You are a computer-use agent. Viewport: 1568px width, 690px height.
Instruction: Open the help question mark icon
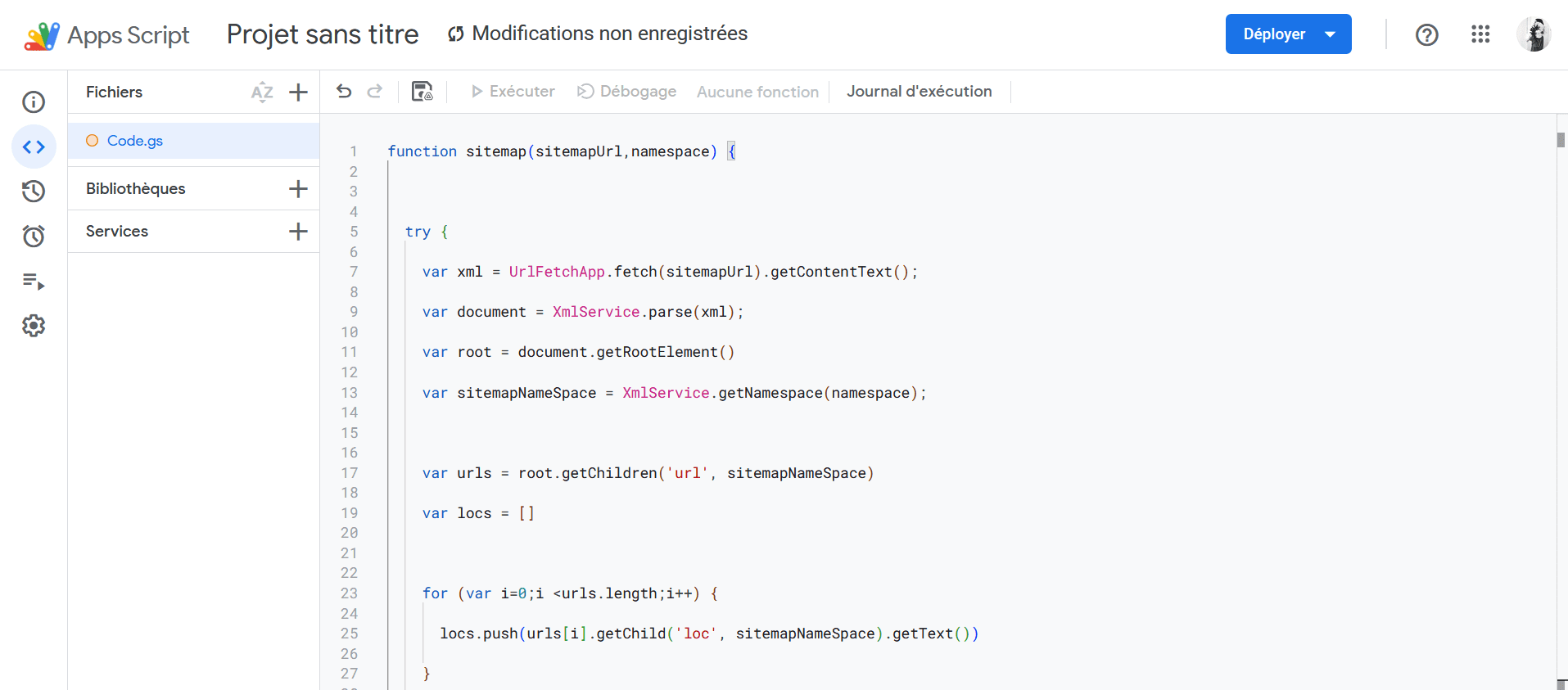tap(1427, 35)
